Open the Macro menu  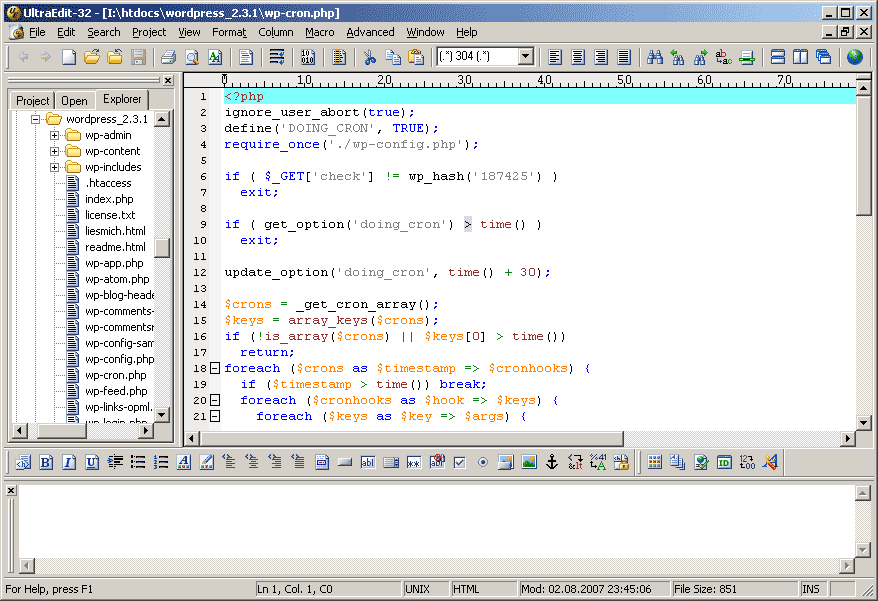pos(320,32)
